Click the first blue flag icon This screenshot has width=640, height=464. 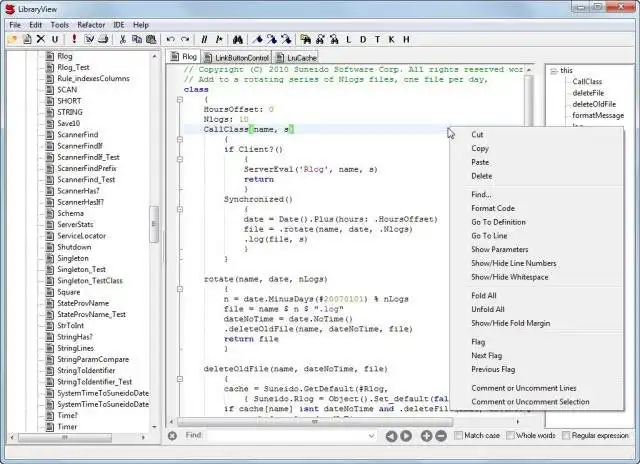click(258, 39)
